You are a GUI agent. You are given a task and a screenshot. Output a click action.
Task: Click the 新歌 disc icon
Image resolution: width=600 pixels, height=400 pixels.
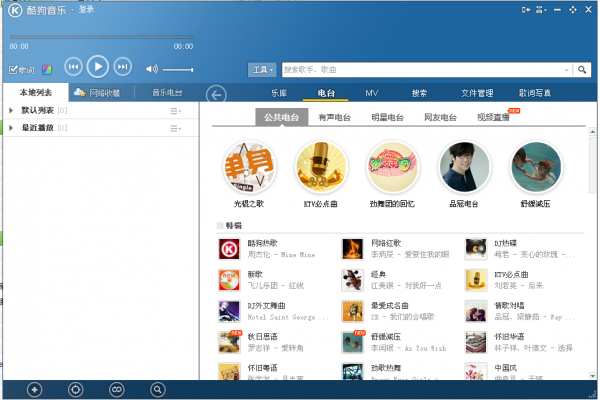(229, 280)
